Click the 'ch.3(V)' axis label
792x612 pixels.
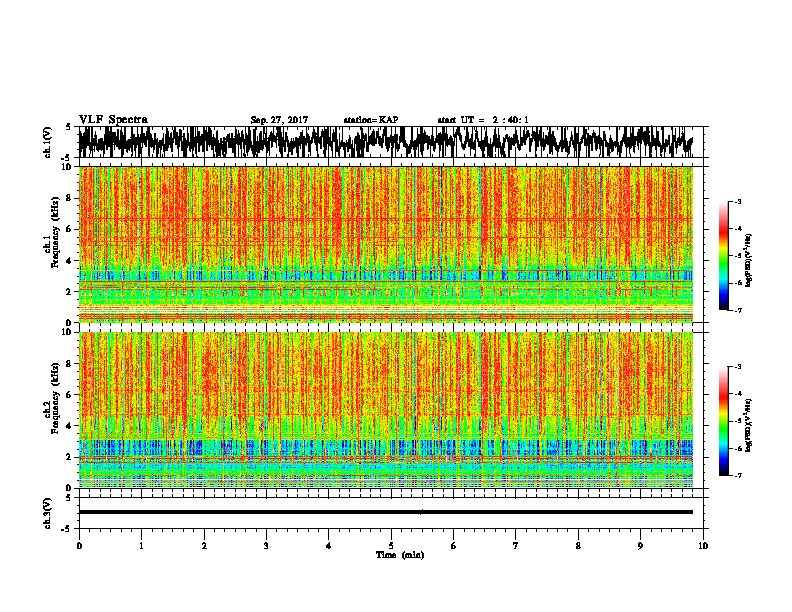pyautogui.click(x=47, y=513)
